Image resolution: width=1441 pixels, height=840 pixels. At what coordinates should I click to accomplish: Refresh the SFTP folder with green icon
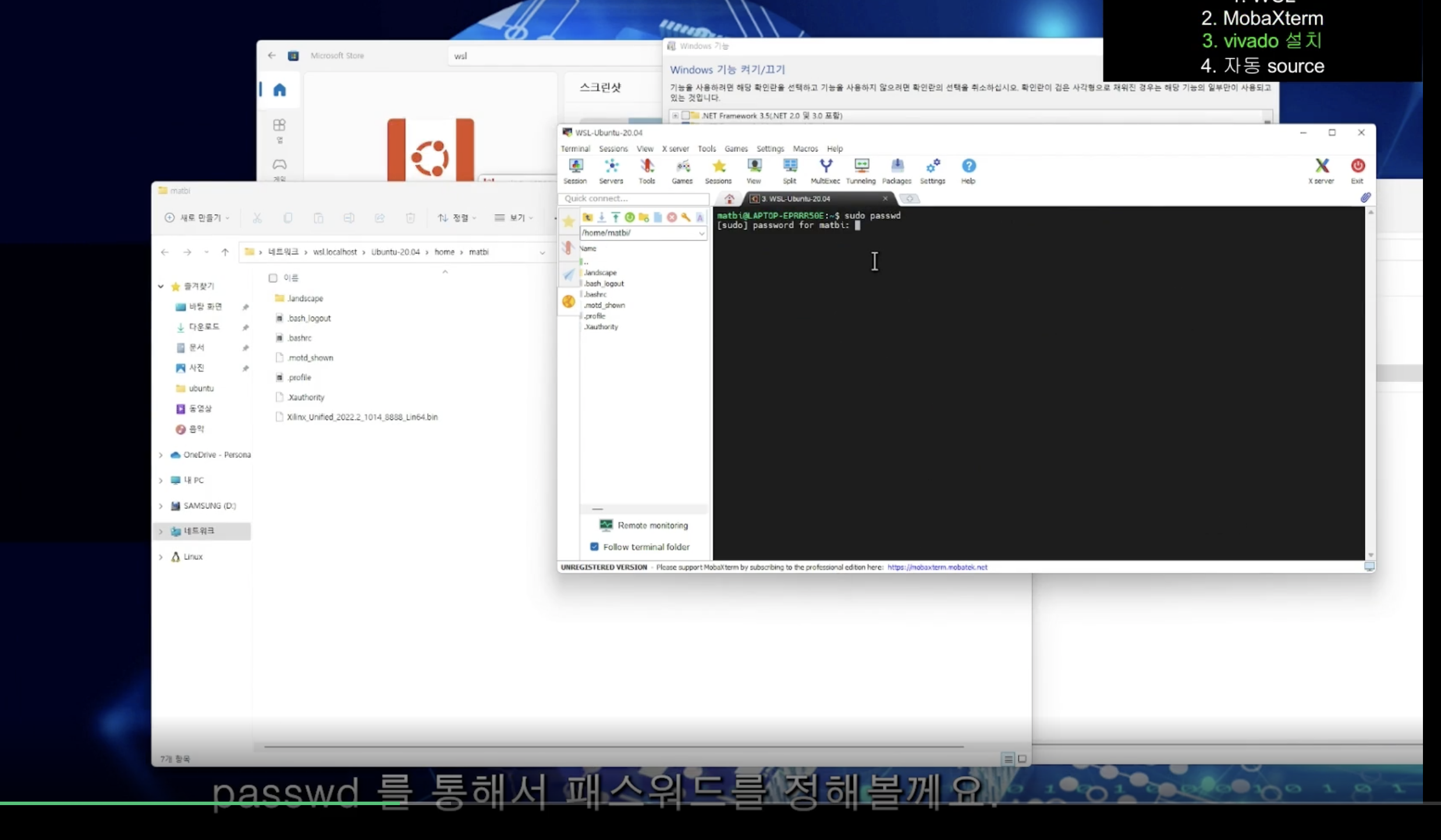630,217
